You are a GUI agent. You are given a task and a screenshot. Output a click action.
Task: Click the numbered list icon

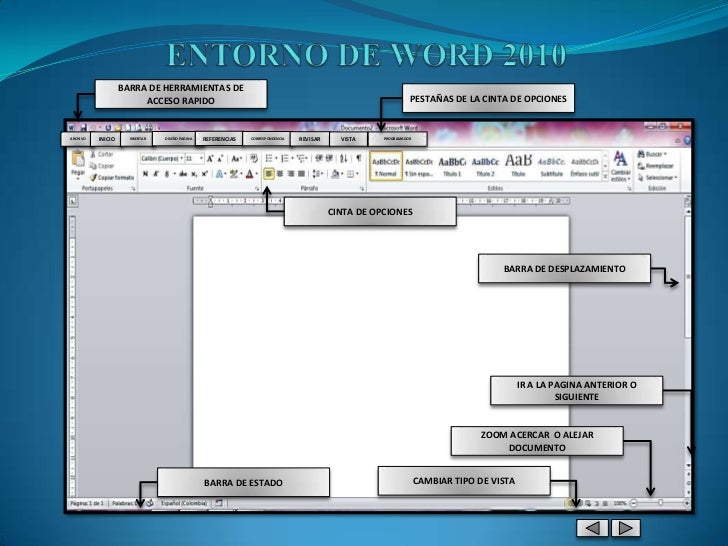[x=287, y=159]
